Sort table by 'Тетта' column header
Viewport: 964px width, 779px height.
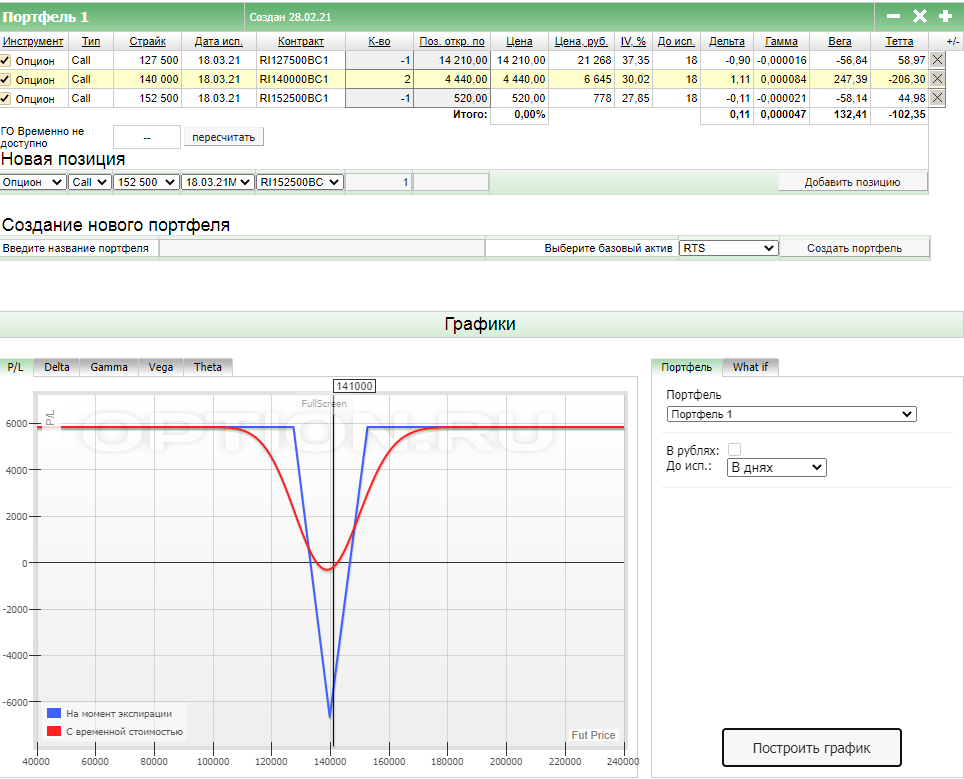click(x=899, y=41)
